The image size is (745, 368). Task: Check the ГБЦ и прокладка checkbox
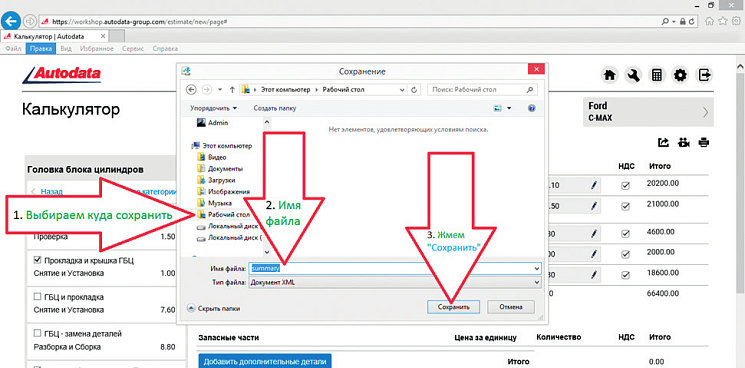click(x=38, y=297)
